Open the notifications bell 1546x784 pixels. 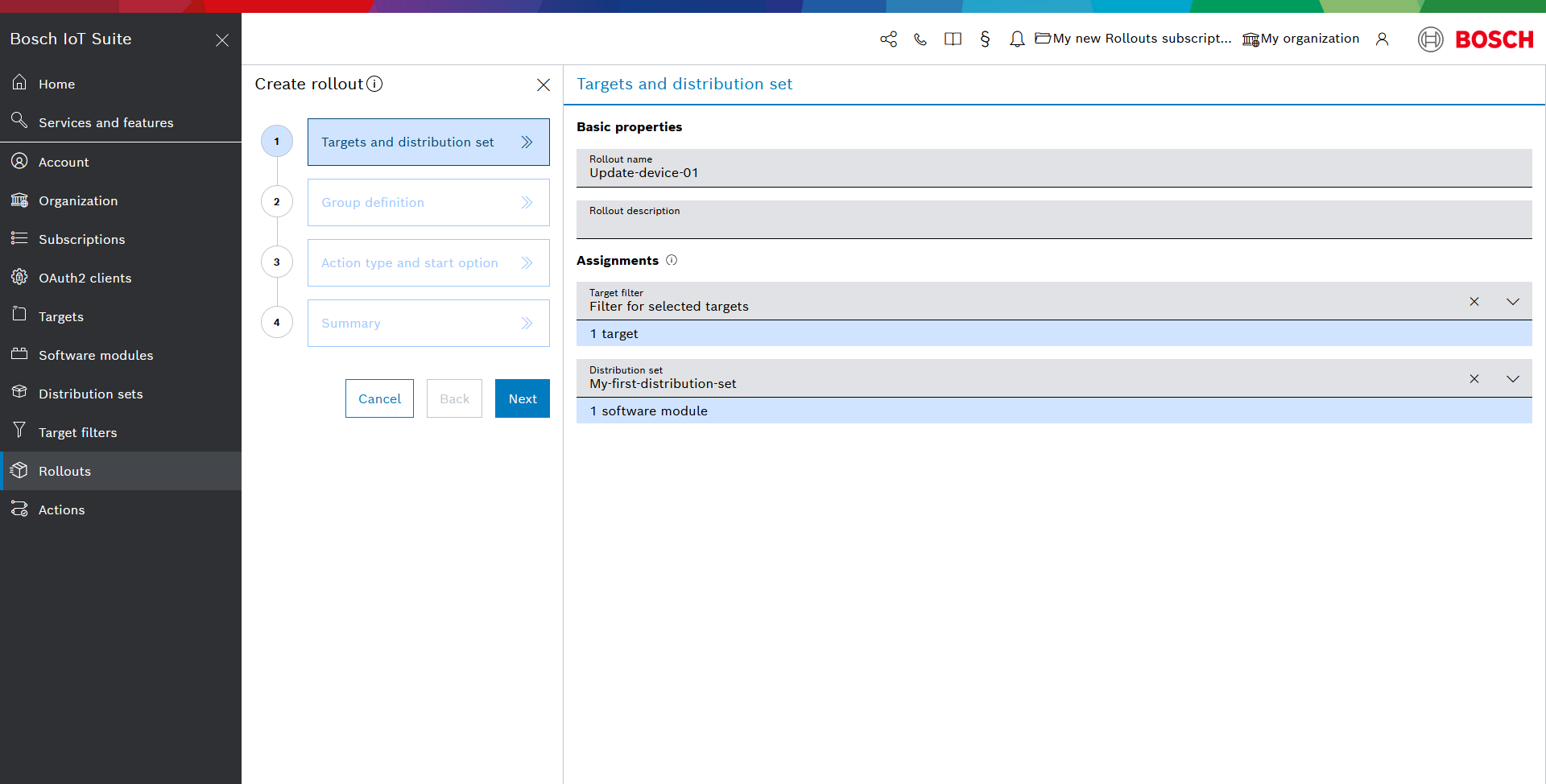coord(1017,39)
